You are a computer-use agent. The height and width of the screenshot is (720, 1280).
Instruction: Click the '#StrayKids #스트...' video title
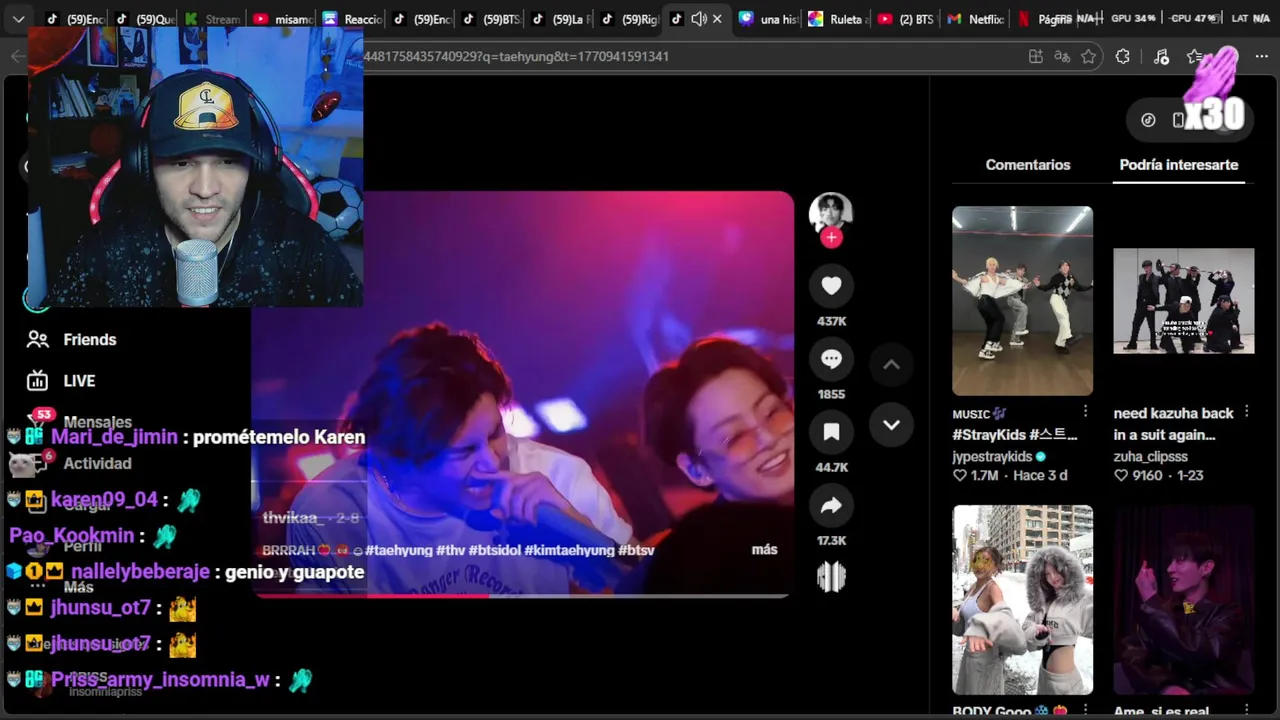(x=1015, y=435)
